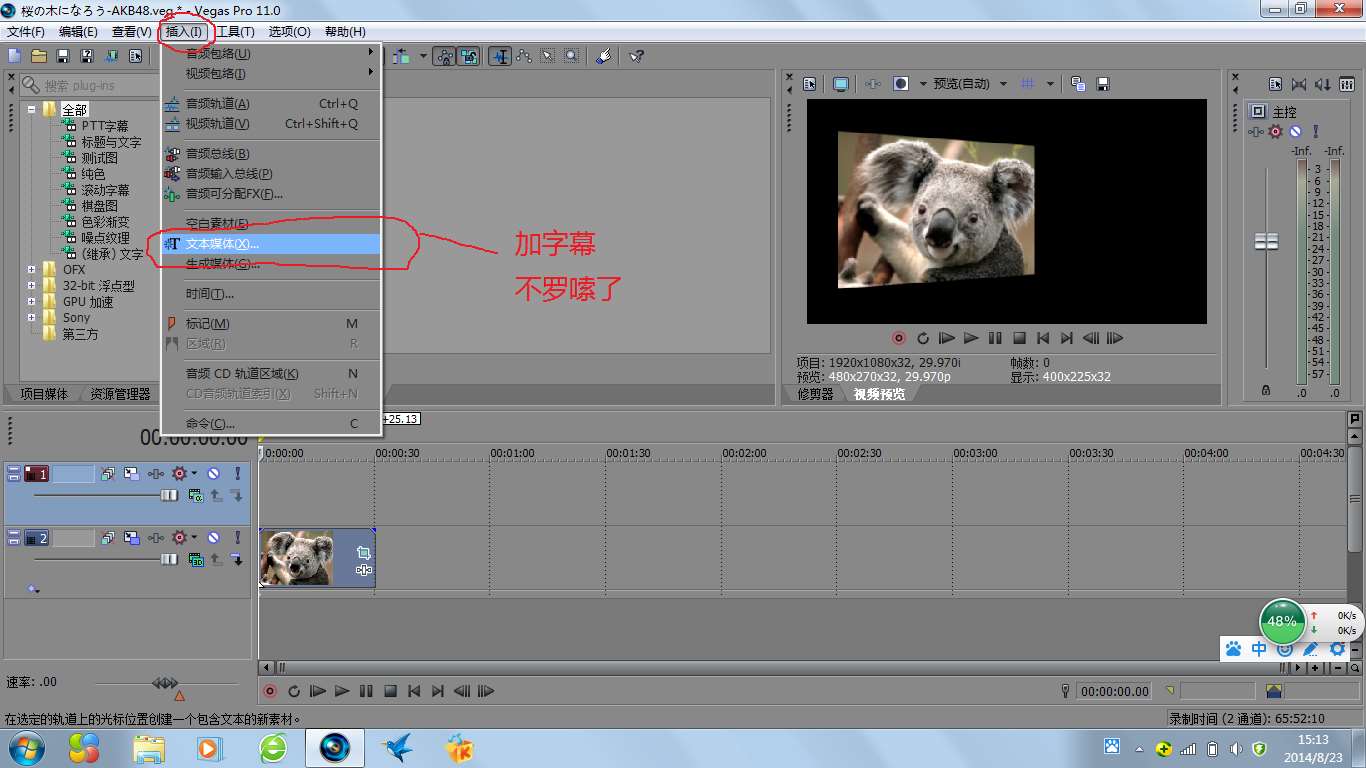Make track 2 a compositing child
Screen dimensions: 1366x768
coord(237,560)
